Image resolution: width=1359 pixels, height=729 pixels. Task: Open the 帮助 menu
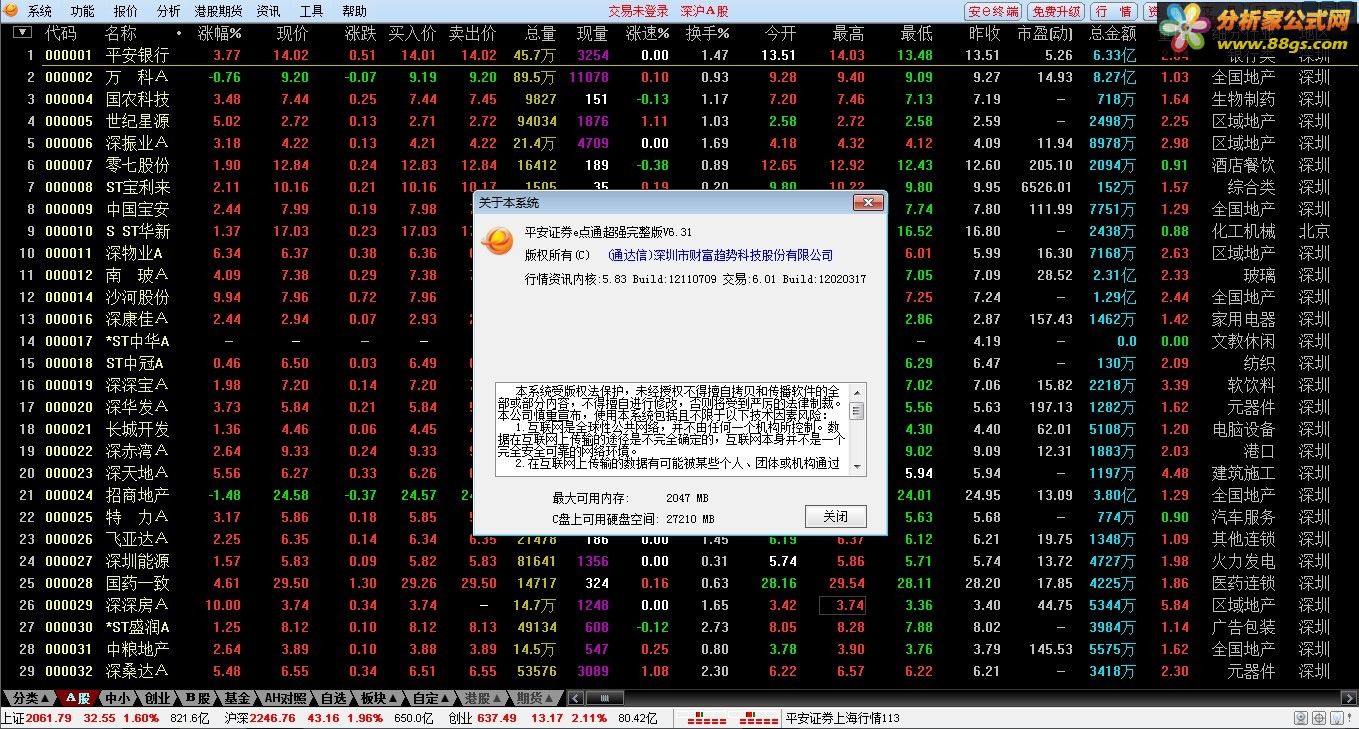354,11
